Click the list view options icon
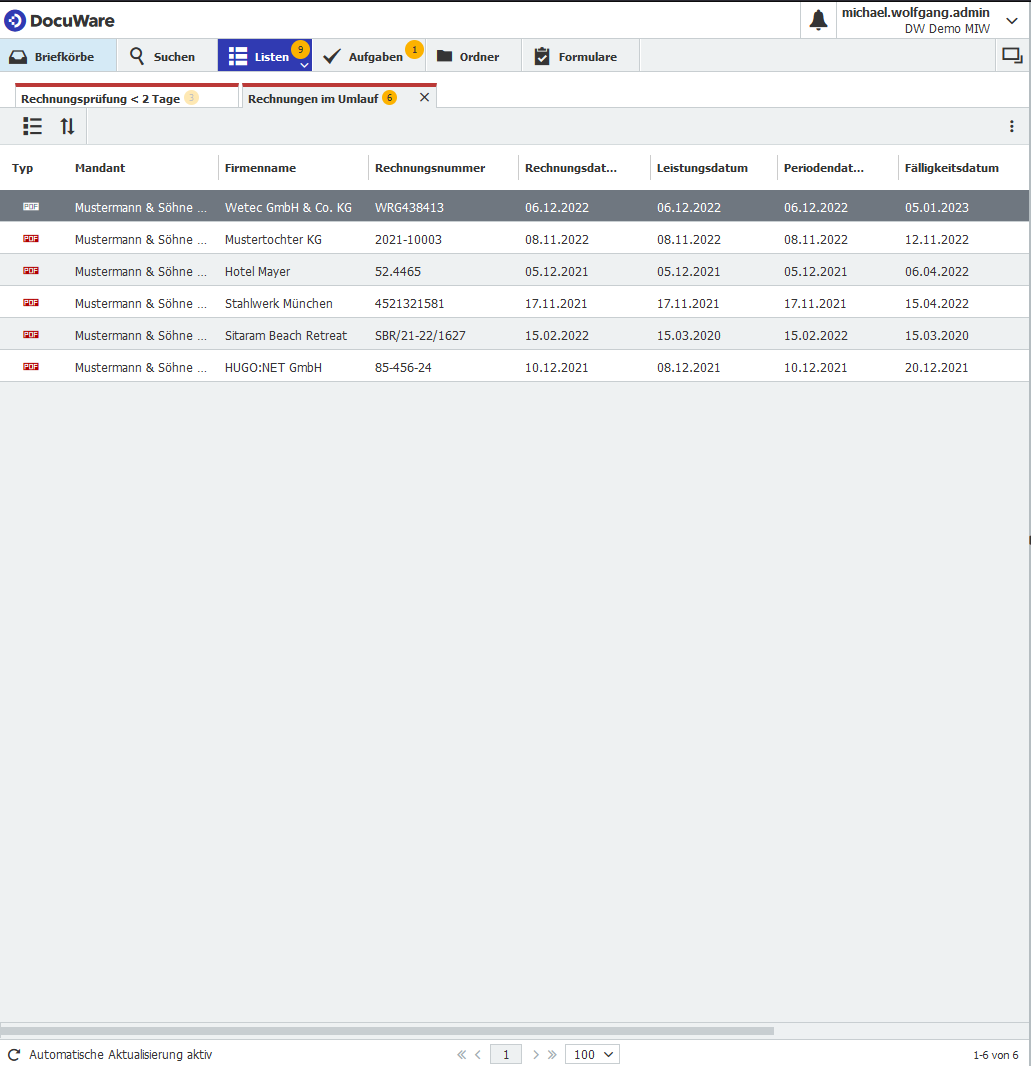Viewport: 1031px width, 1066px height. click(33, 126)
